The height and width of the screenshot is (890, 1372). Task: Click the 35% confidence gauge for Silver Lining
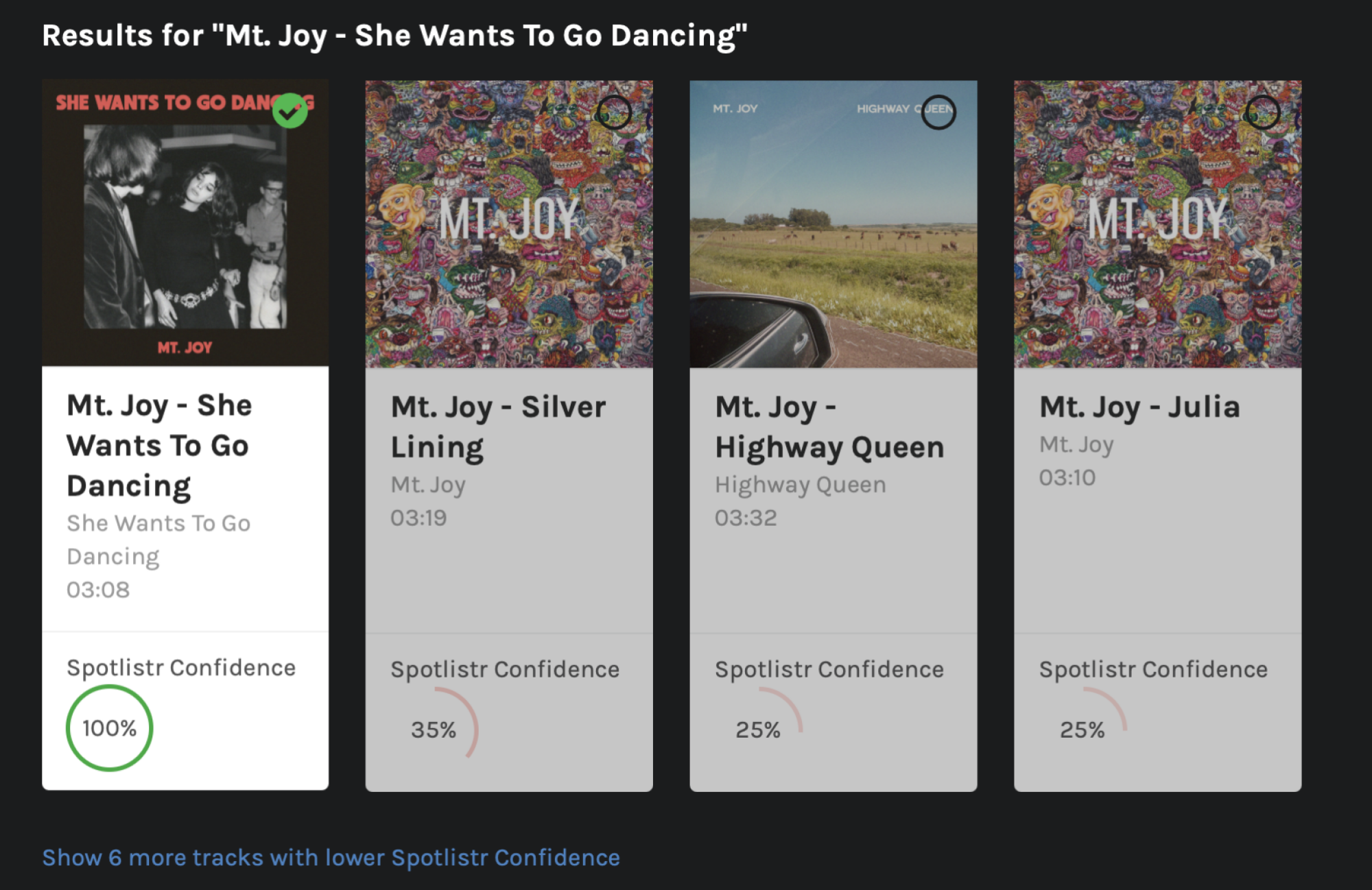[x=435, y=730]
